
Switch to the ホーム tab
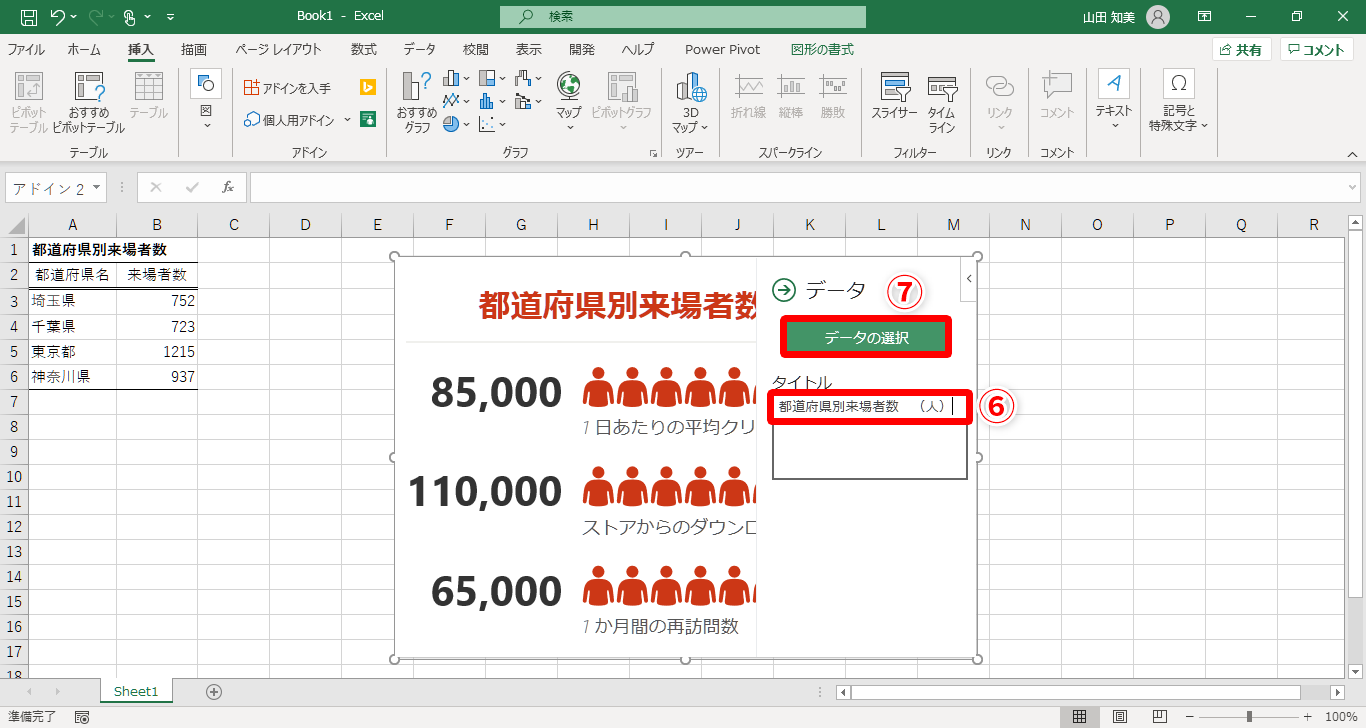[84, 49]
